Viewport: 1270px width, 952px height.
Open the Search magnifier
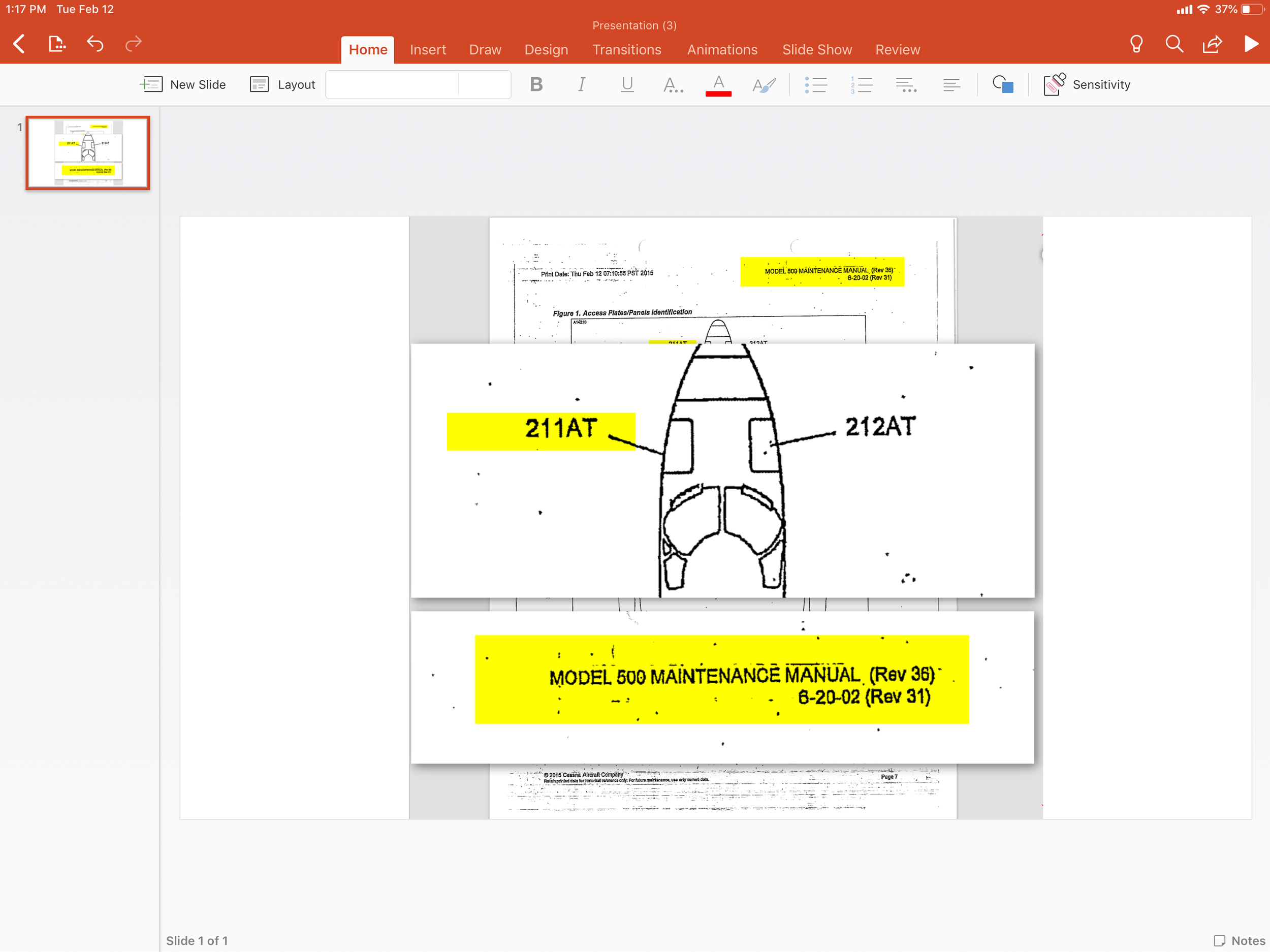pos(1174,44)
